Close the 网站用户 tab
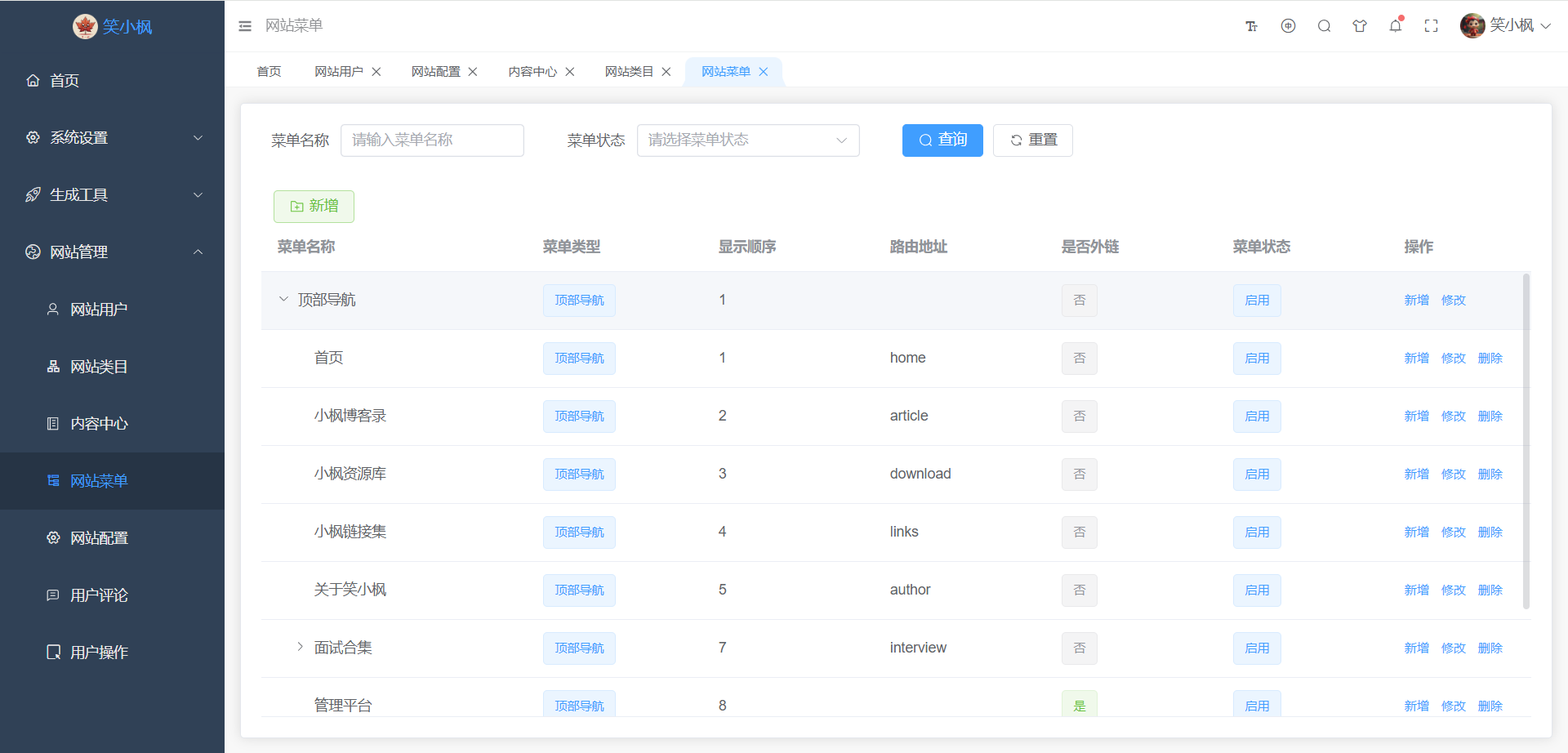The width and height of the screenshot is (1568, 753). point(376,72)
